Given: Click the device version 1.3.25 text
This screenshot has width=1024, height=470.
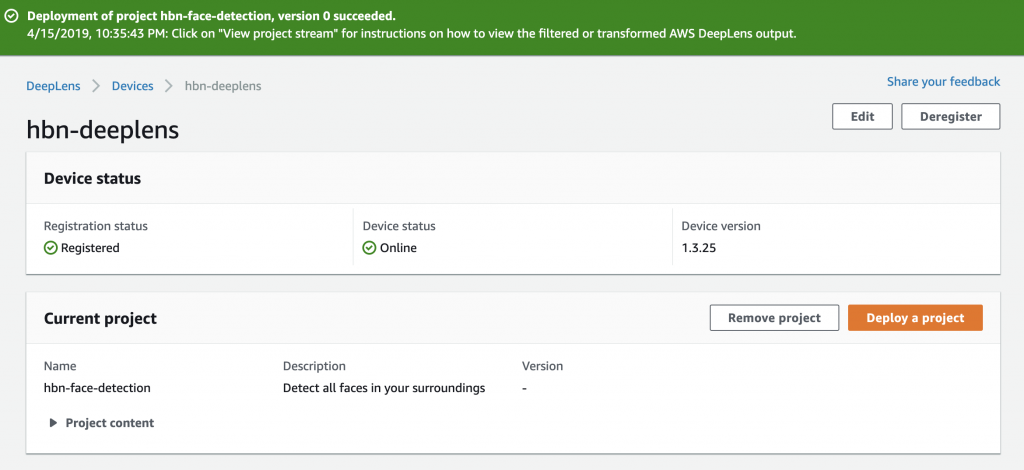Looking at the screenshot, I should coord(699,248).
